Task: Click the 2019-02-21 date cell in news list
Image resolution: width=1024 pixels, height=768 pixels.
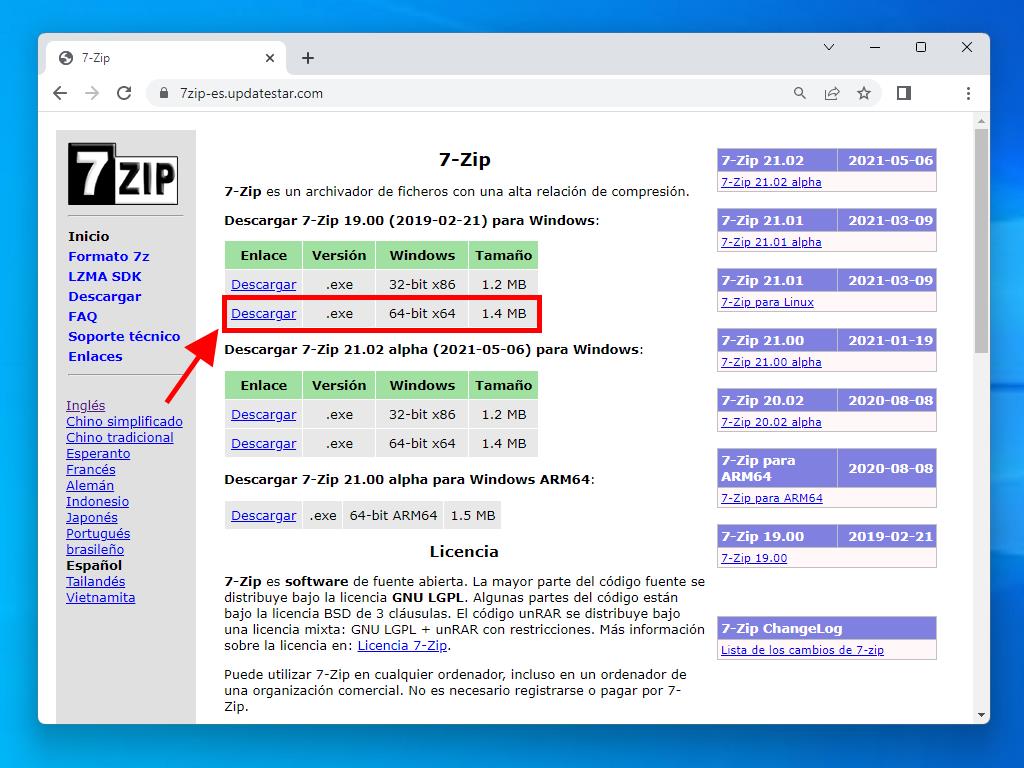Action: click(887, 536)
